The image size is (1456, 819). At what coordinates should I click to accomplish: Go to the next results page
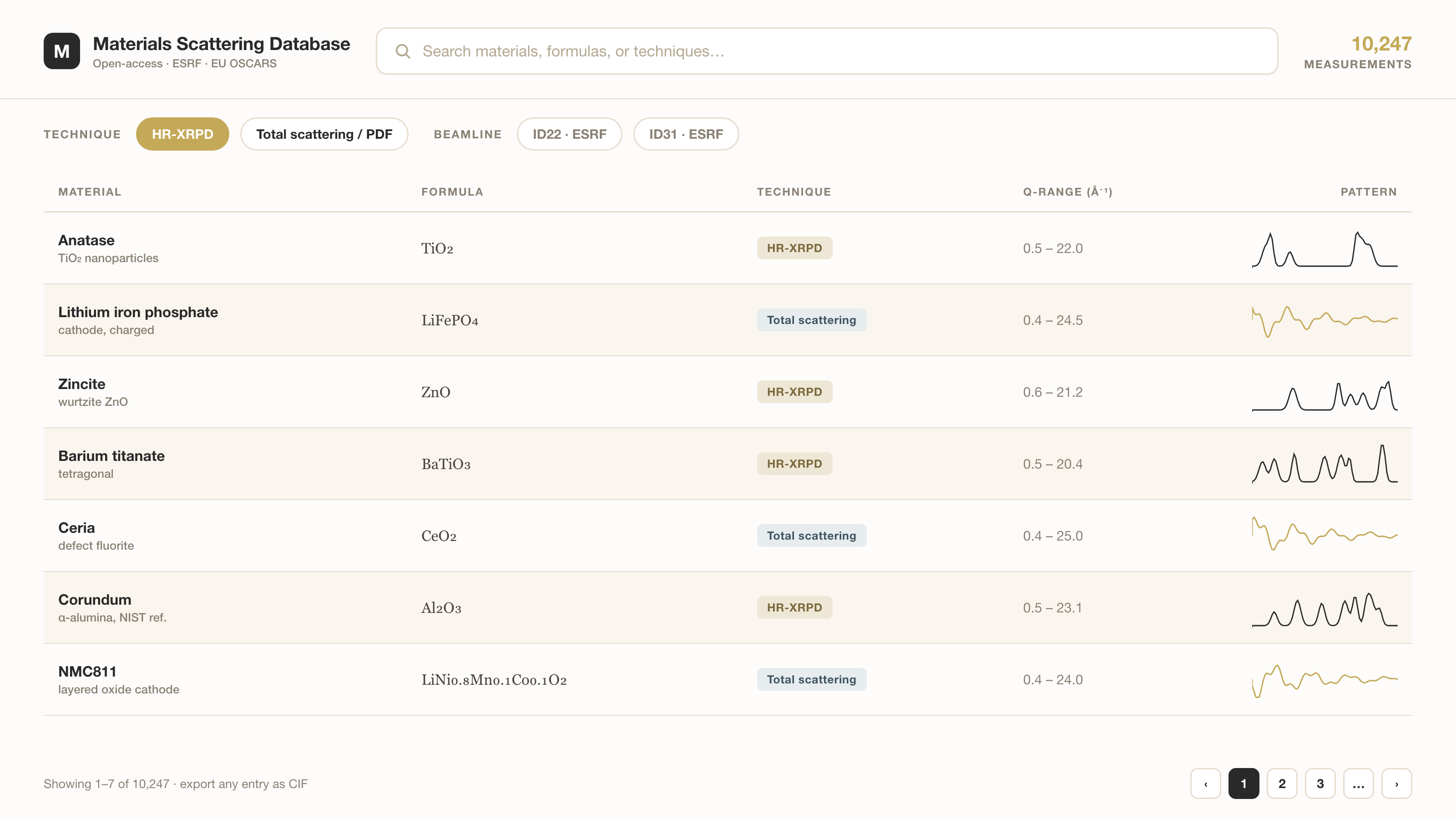click(1397, 784)
